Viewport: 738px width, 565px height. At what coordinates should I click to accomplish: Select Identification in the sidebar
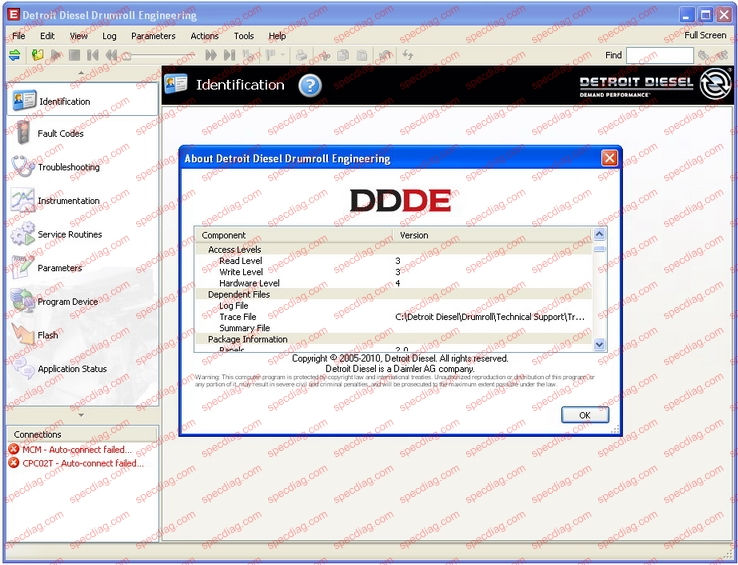point(83,100)
